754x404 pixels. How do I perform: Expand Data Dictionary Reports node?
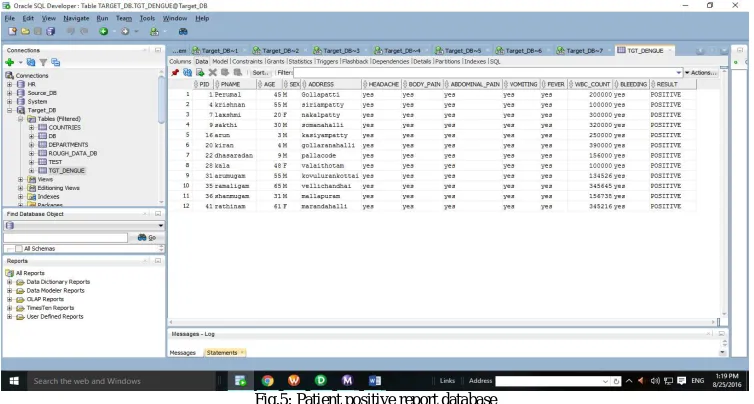click(x=10, y=282)
